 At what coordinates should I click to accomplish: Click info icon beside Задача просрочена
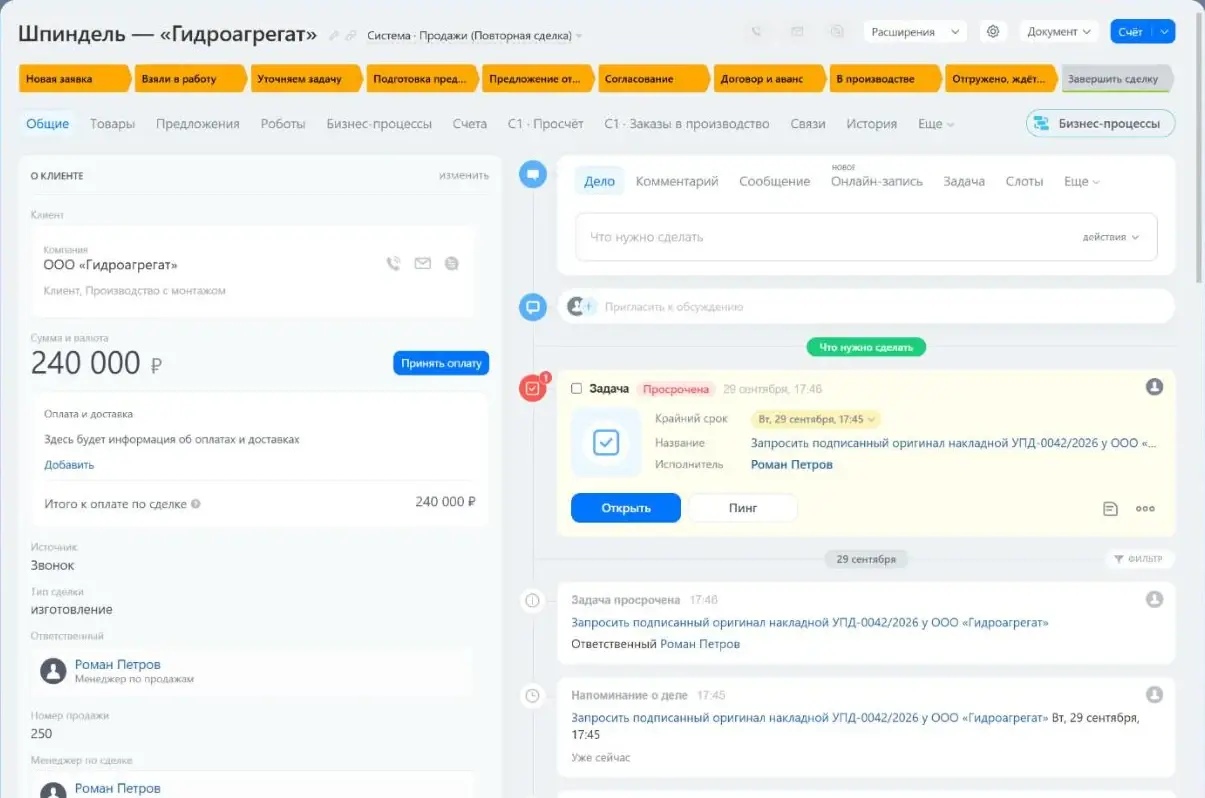click(x=533, y=600)
